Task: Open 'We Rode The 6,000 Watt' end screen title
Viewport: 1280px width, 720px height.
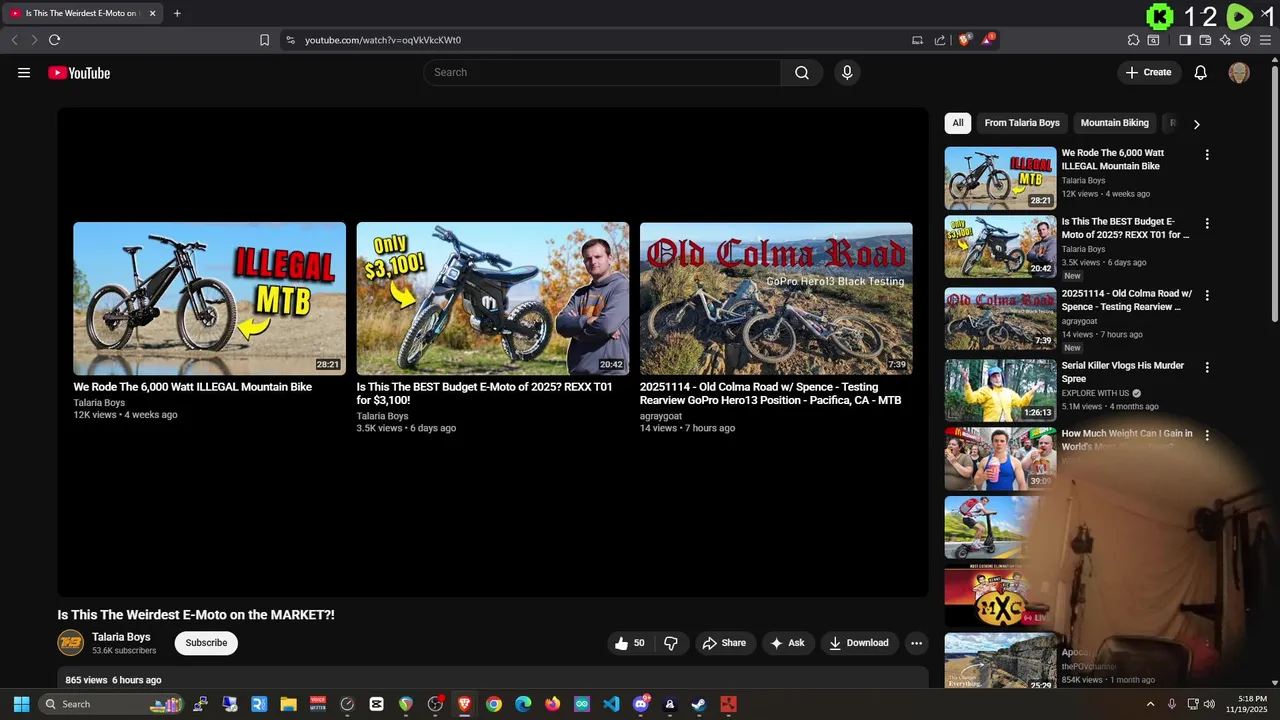Action: click(192, 387)
